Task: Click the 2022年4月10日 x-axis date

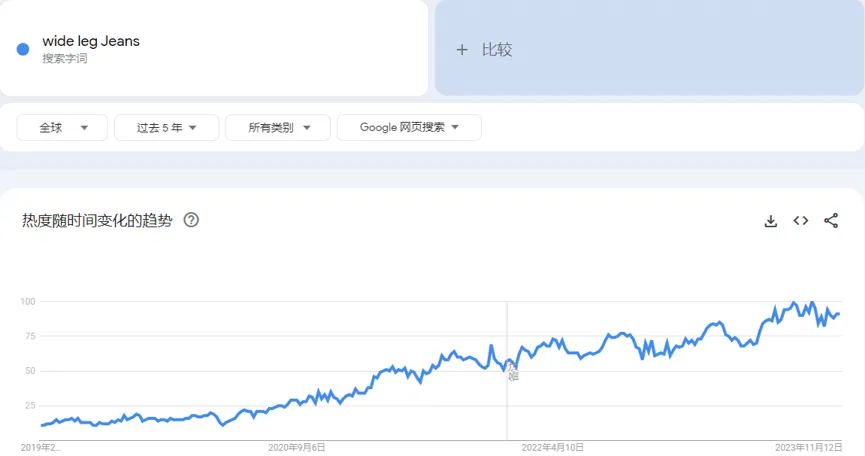Action: pos(553,447)
